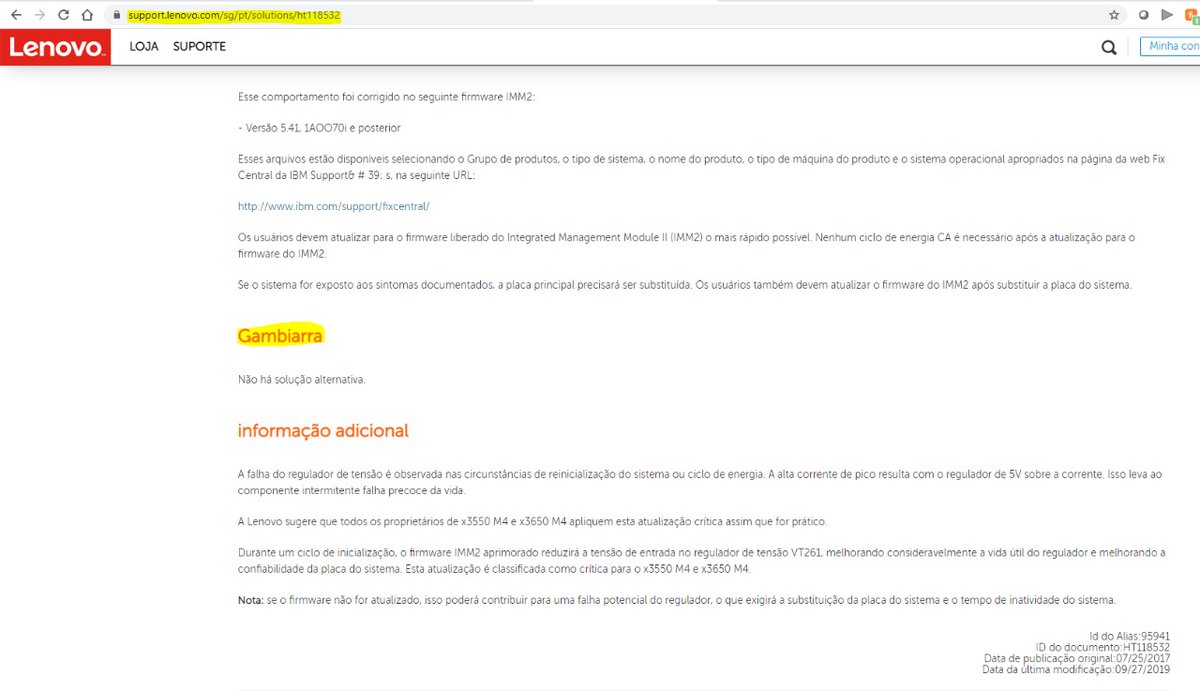Open the orange extension icon with badge
This screenshot has height=691, width=1200.
coord(1191,15)
